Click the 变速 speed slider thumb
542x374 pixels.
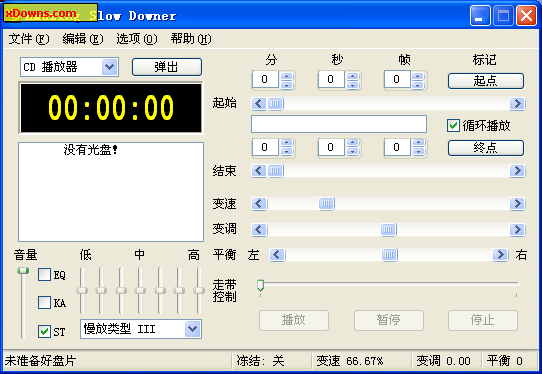pos(327,204)
